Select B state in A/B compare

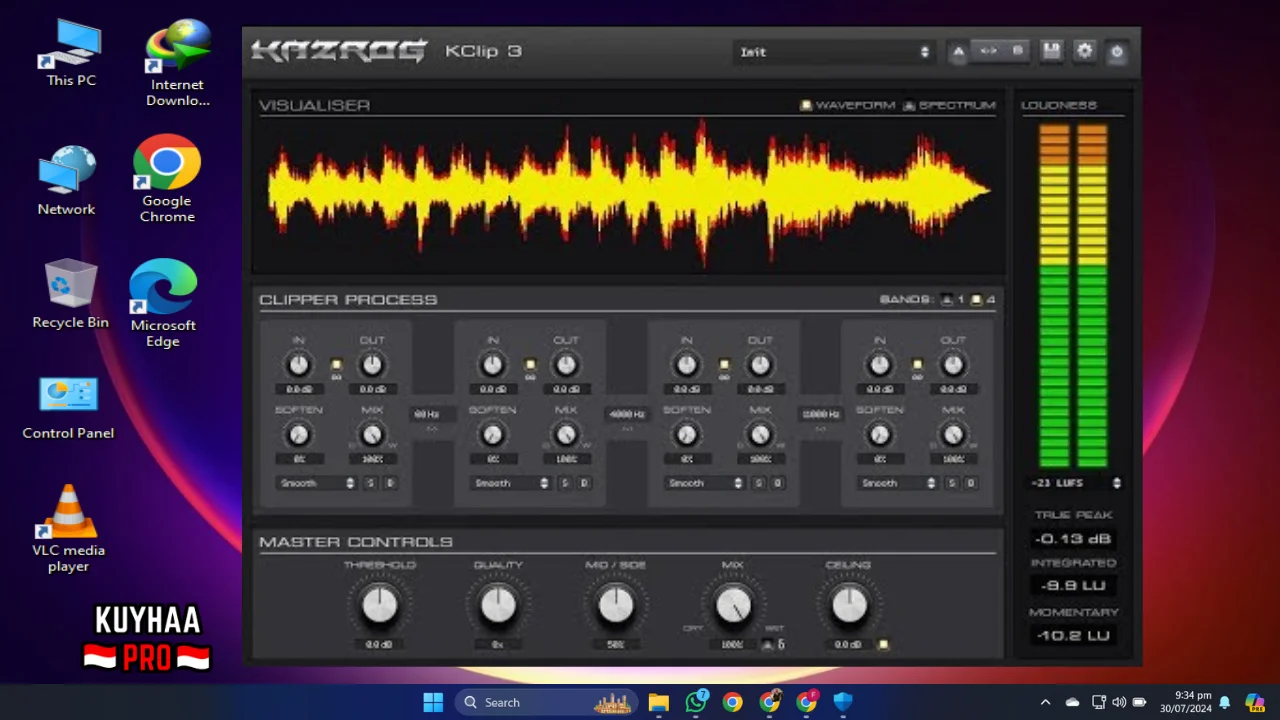1017,51
